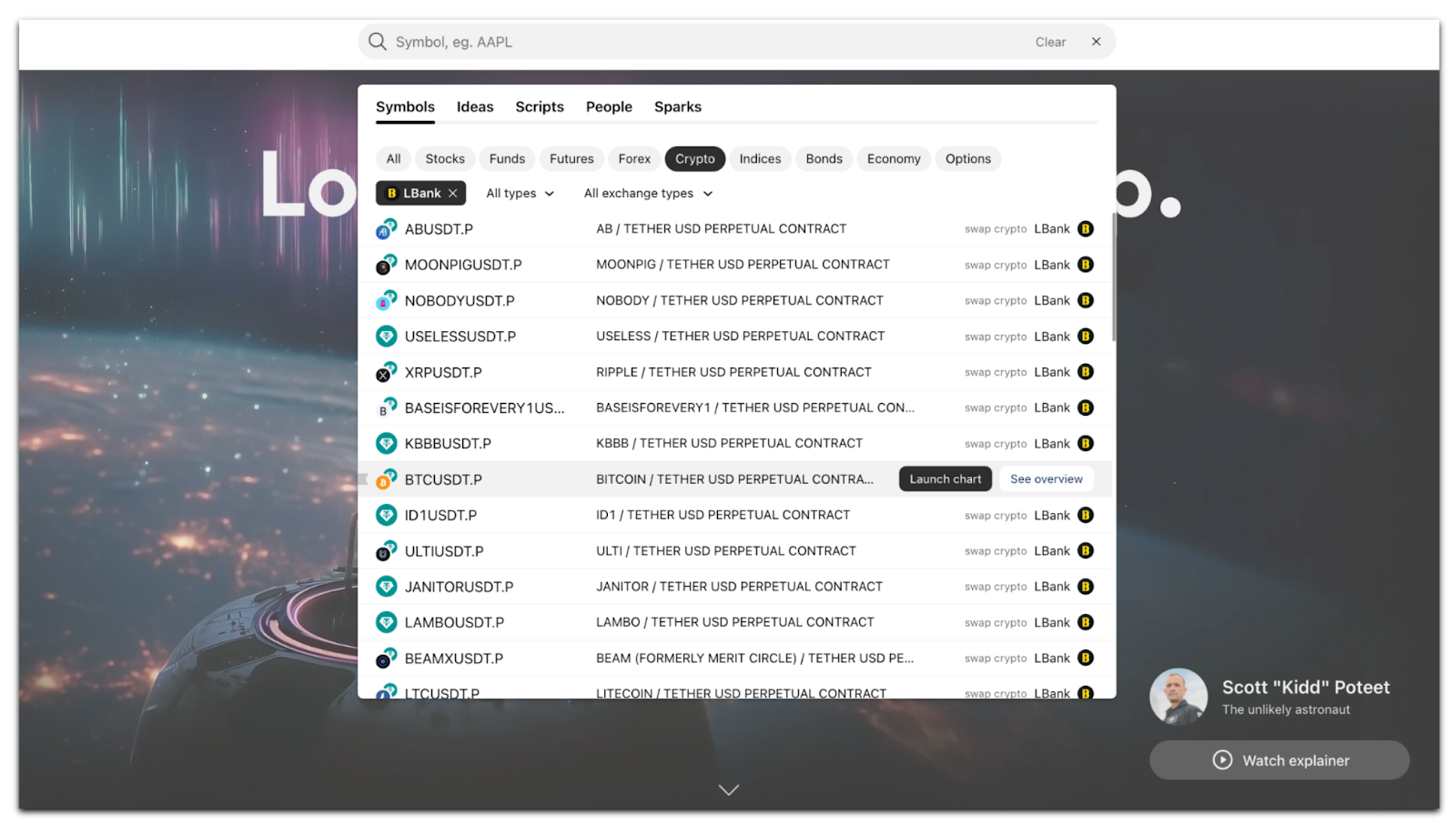Image resolution: width=1456 pixels, height=825 pixels.
Task: Click the ABUSDT.P coin icon
Action: tap(387, 229)
